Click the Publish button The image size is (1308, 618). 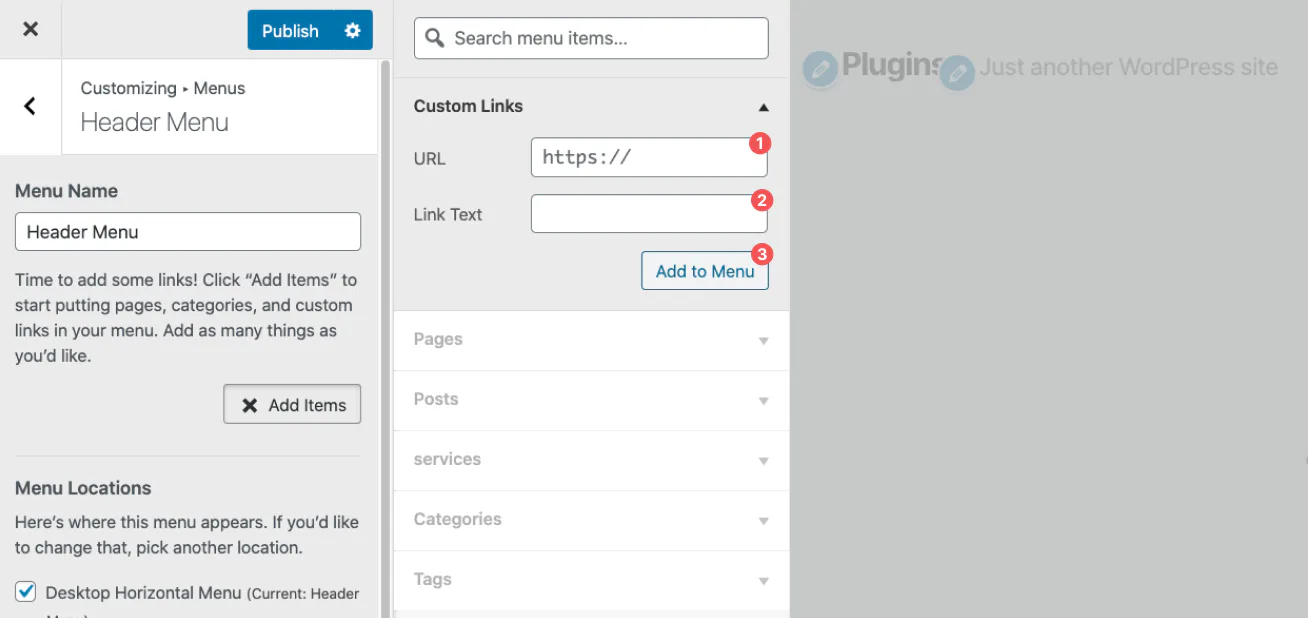[x=290, y=31]
